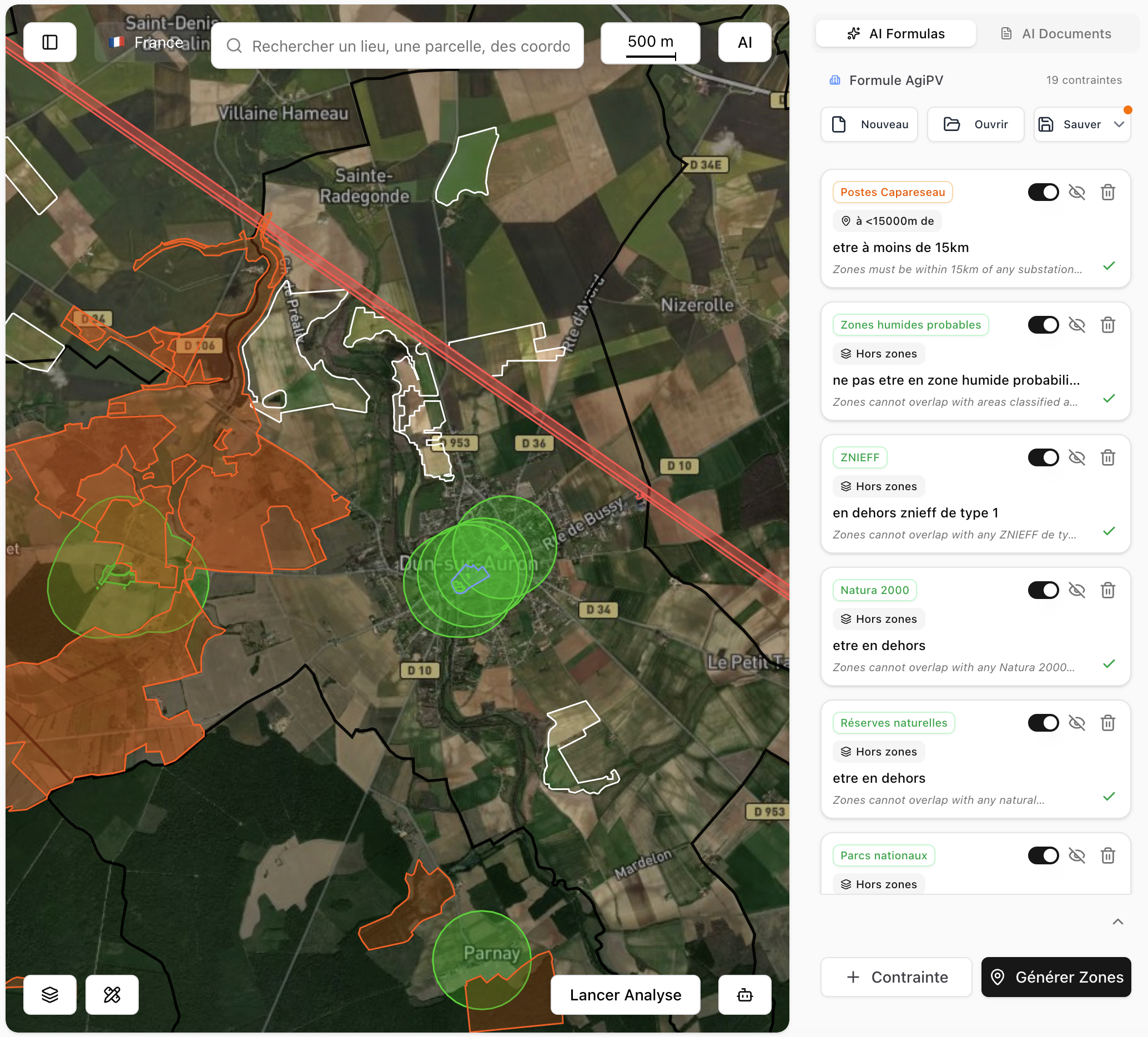Click '19 contraintes' count text

(x=1084, y=80)
